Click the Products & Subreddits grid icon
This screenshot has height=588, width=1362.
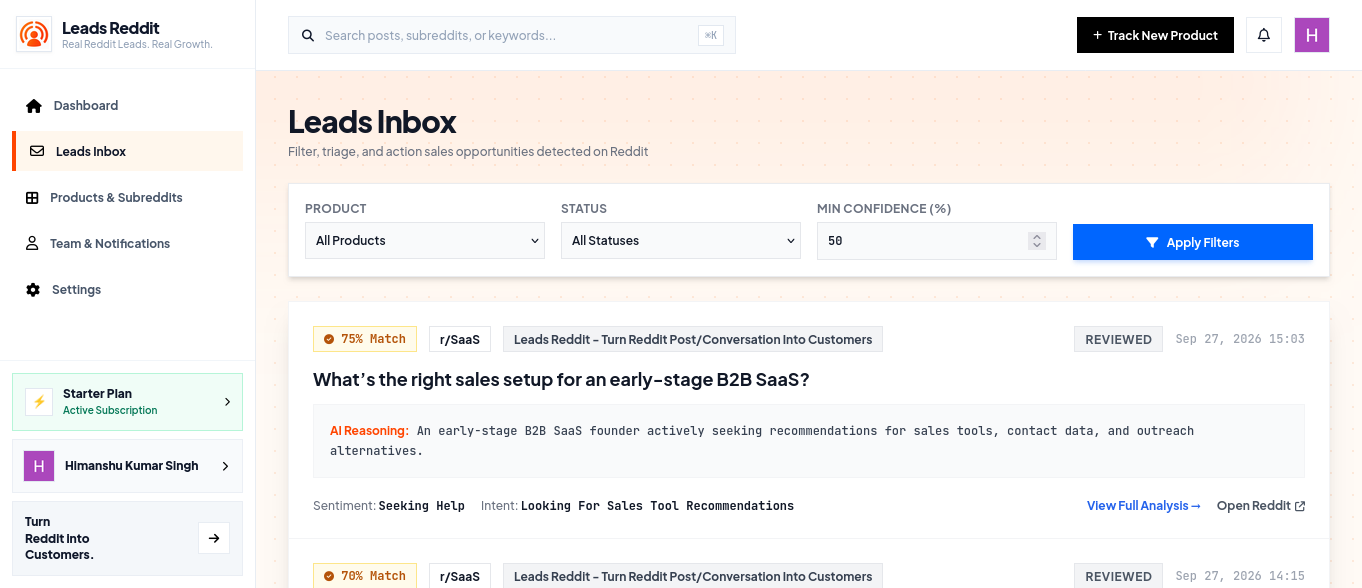pos(32,198)
